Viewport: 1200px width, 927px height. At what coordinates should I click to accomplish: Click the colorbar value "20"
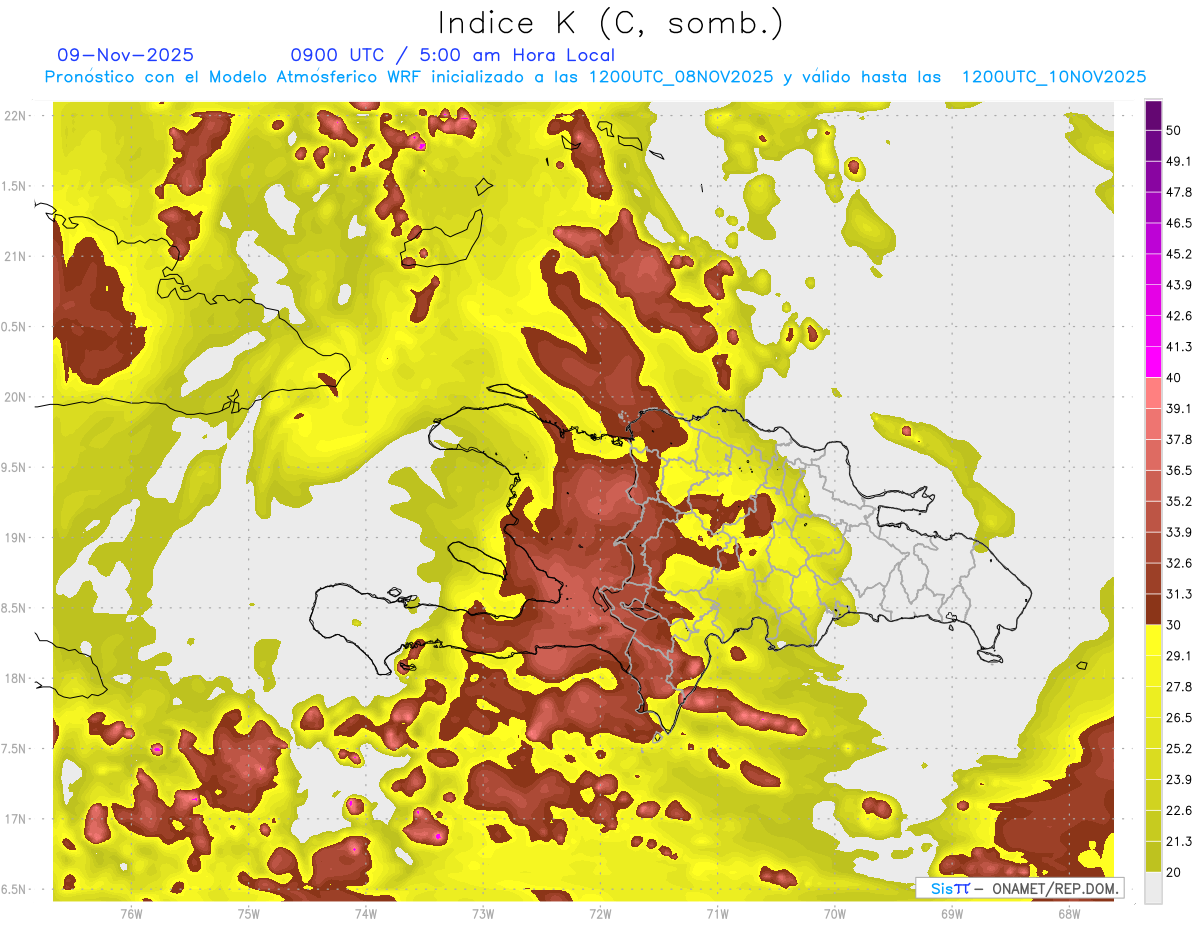pos(1174,872)
